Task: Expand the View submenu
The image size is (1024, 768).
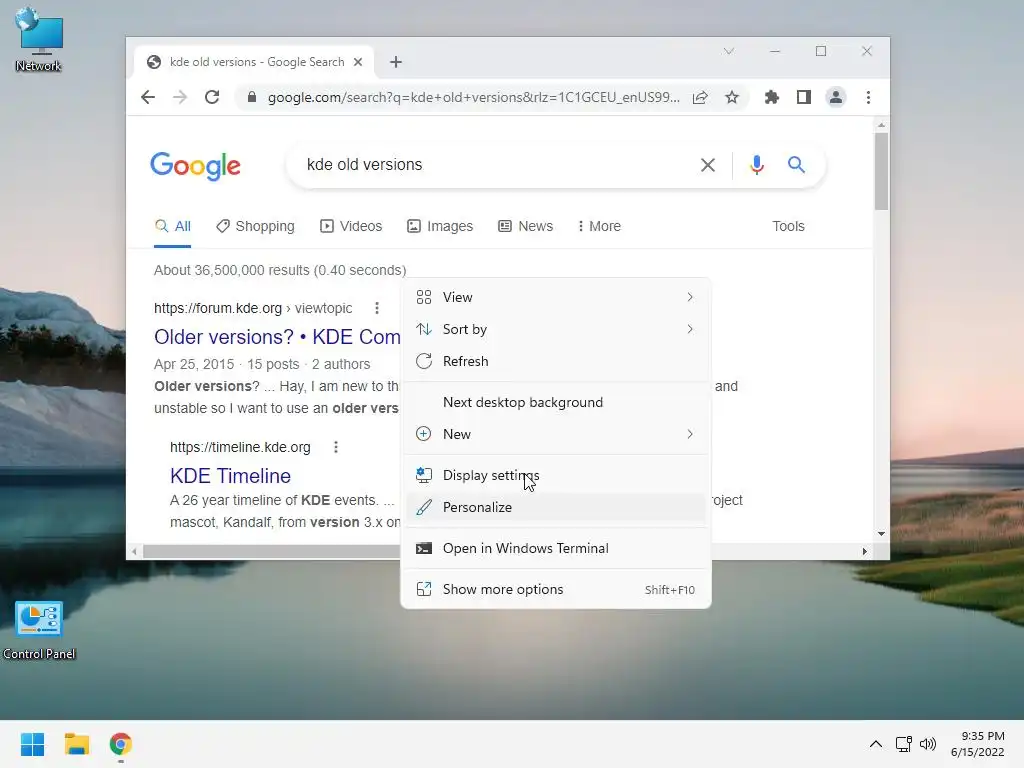Action: pos(556,297)
